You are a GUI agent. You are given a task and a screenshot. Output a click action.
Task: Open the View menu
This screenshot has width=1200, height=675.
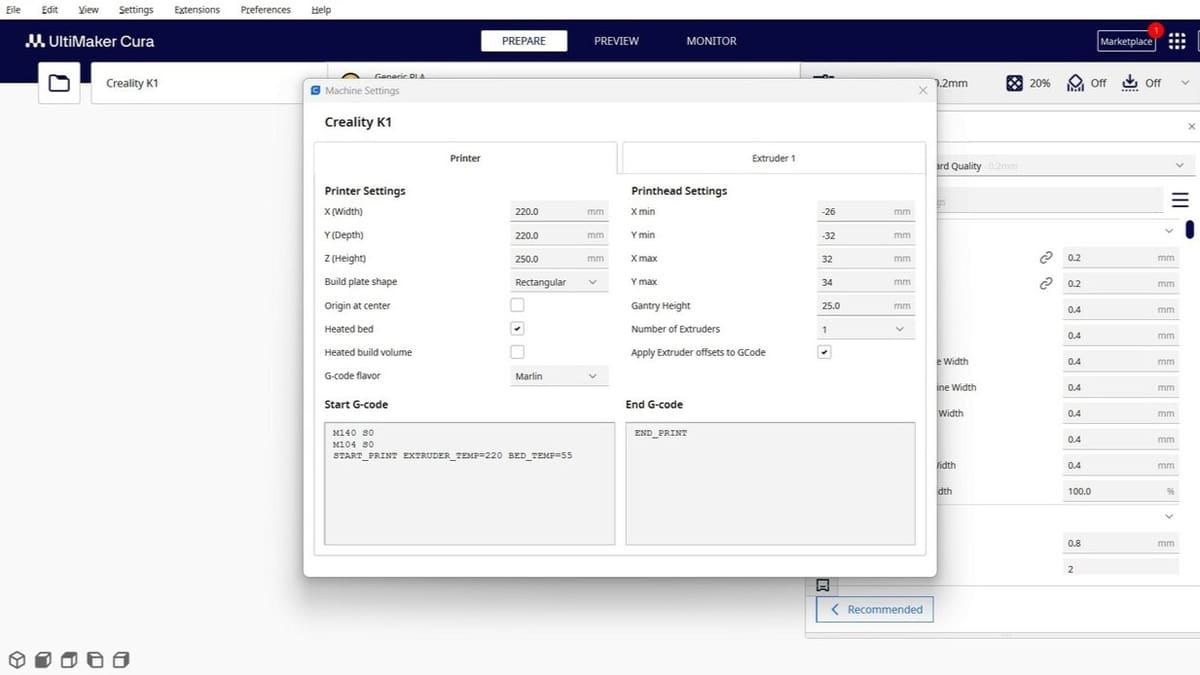89,9
